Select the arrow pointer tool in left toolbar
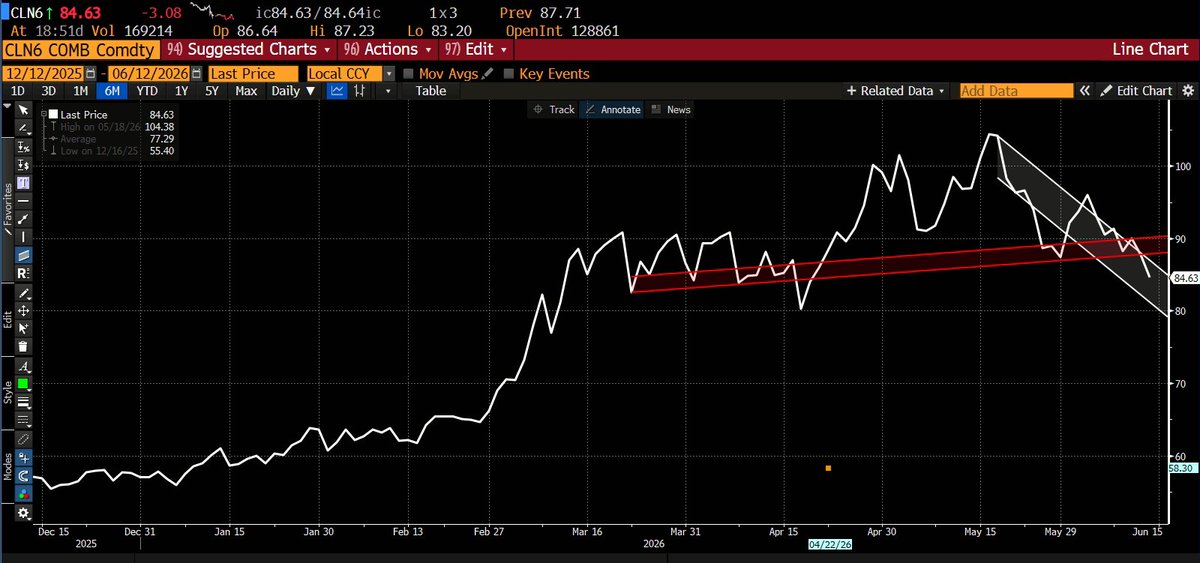 (24, 109)
